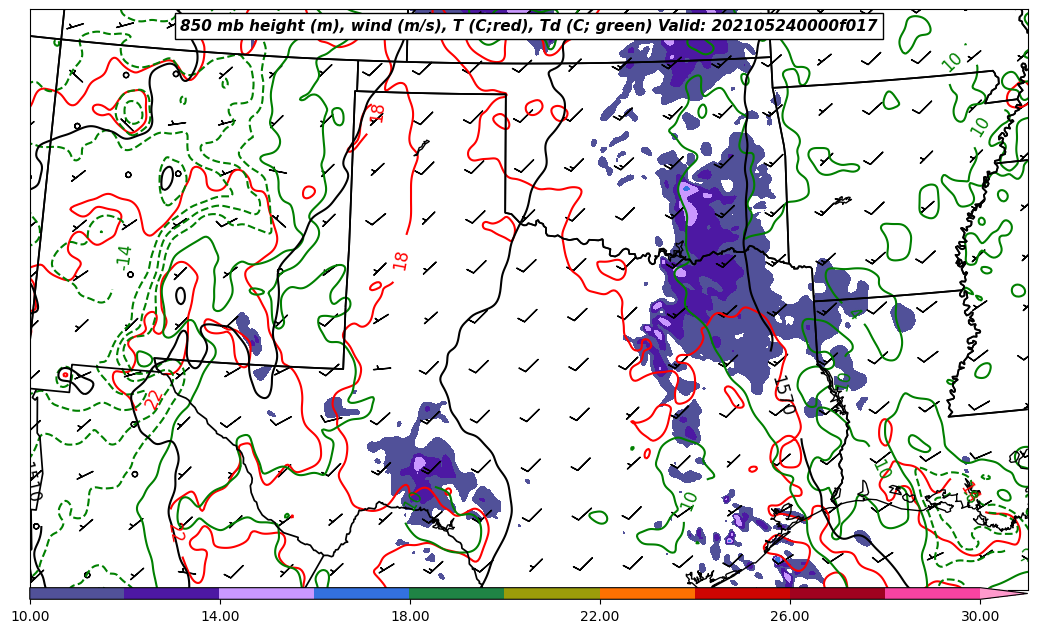The height and width of the screenshot is (633, 1037).
Task: Click the indigo 12–14 colorbar segment
Action: coord(172,593)
